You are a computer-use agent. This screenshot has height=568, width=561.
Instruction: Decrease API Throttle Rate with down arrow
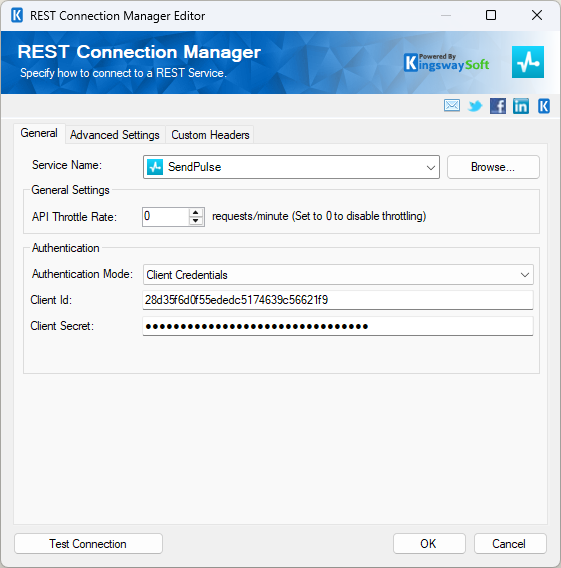[196, 221]
